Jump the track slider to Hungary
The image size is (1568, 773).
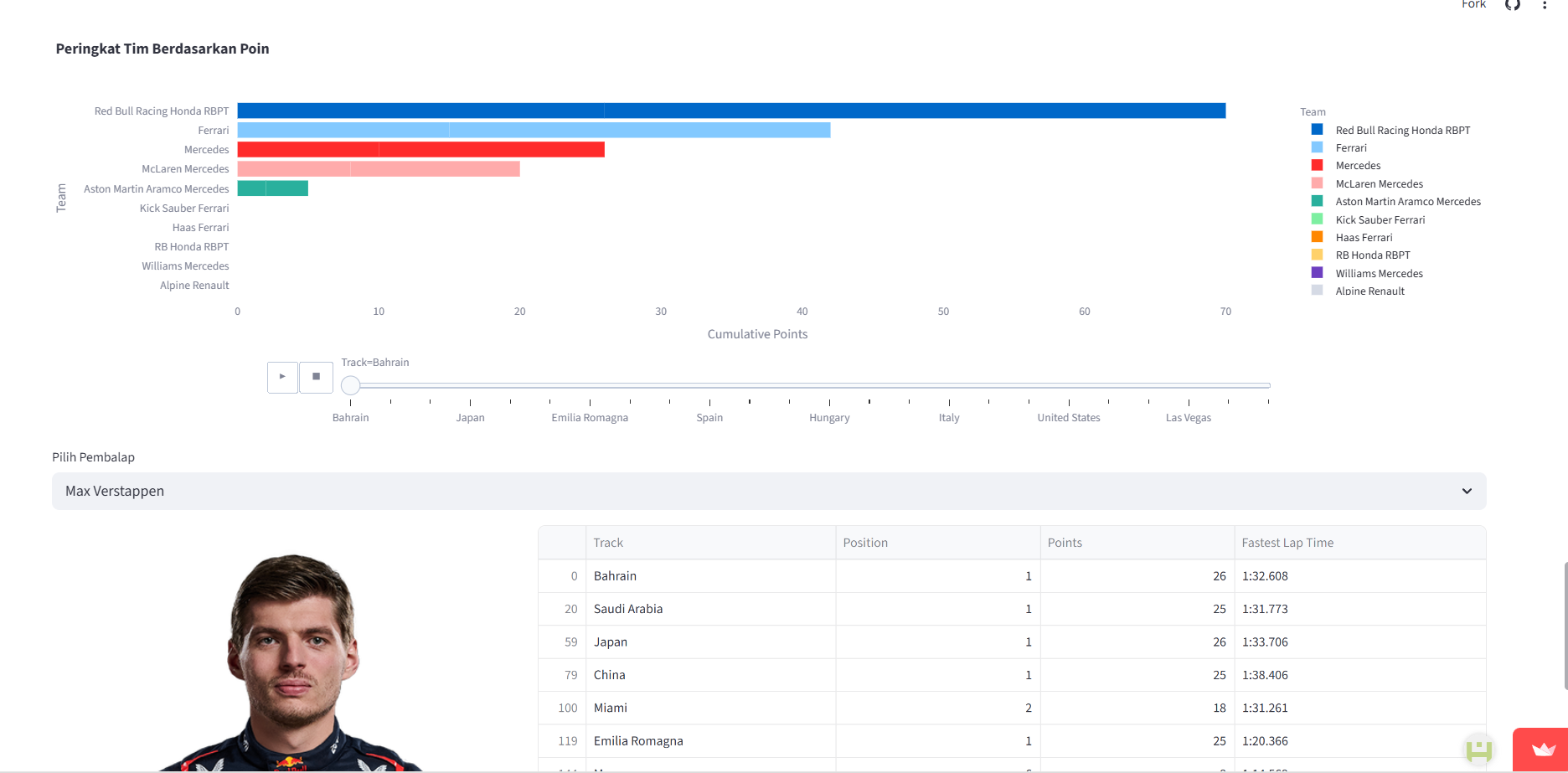point(829,418)
